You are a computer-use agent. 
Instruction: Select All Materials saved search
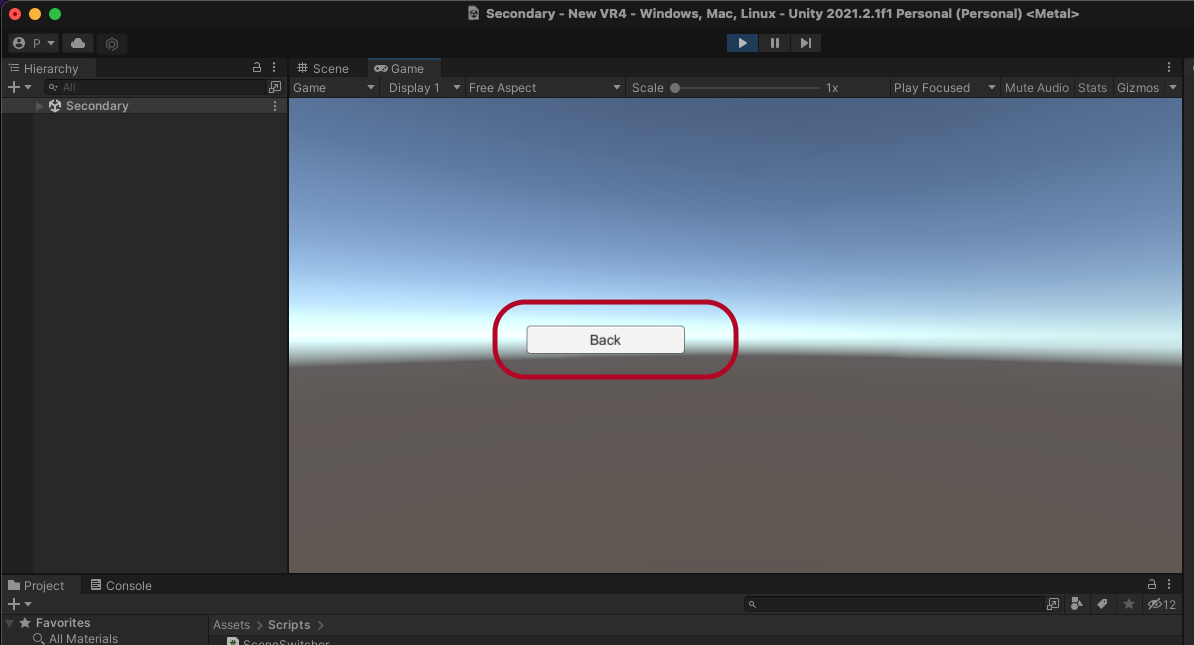pos(83,639)
